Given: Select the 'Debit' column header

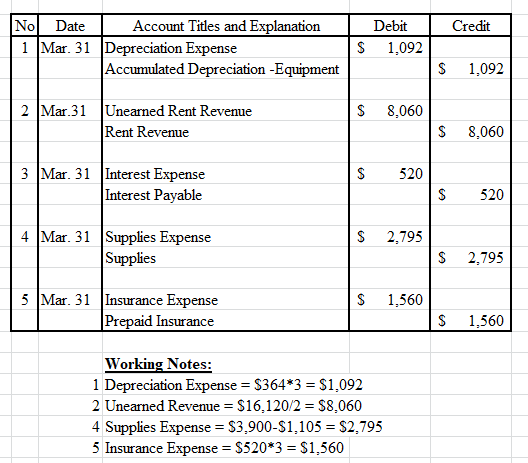Looking at the screenshot, I should click(x=390, y=26).
